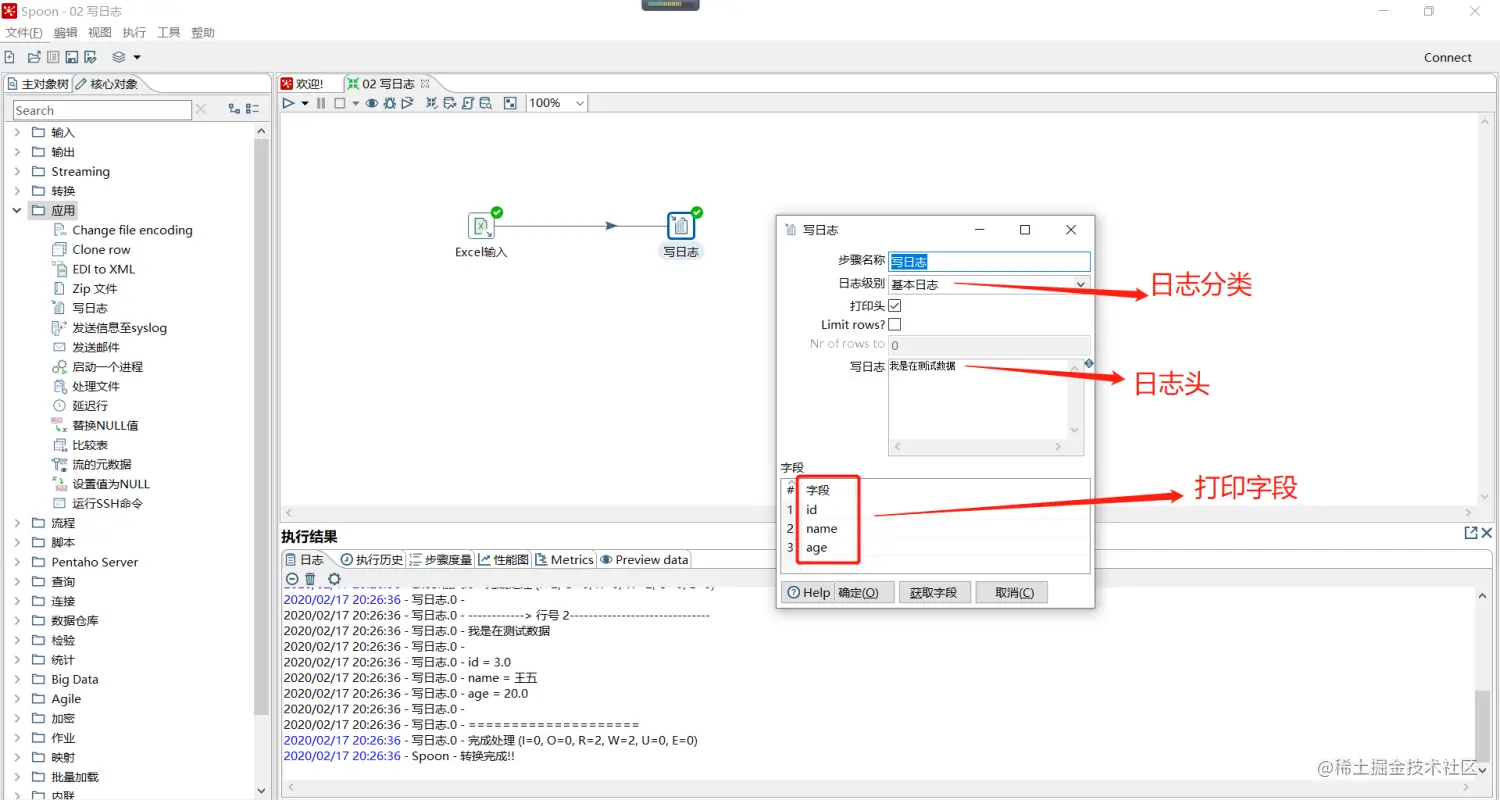This screenshot has height=800, width=1500.
Task: Click the 写日志 message text area
Action: coord(985,406)
